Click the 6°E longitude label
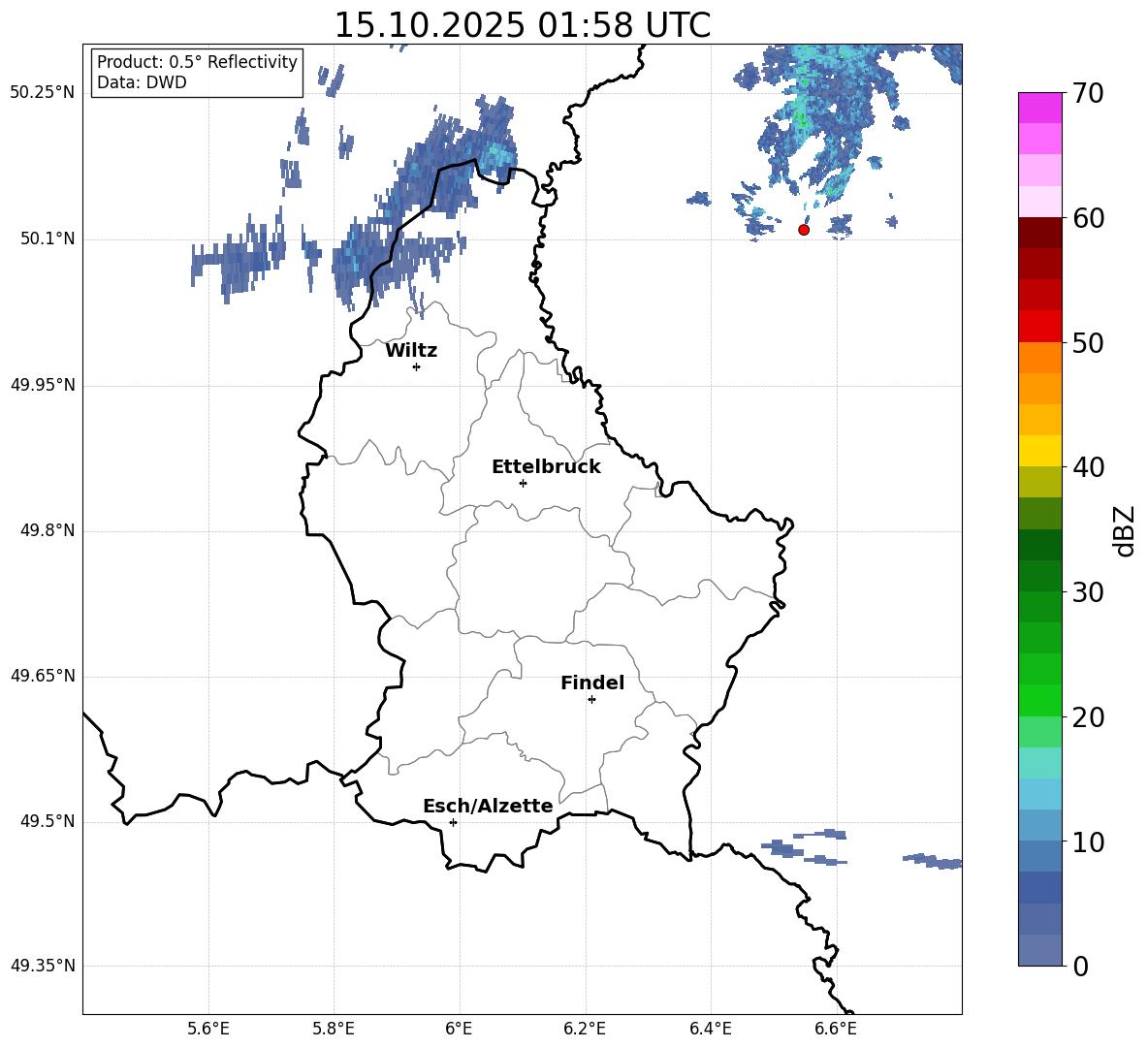This screenshot has width=1148, height=1048. [459, 1029]
